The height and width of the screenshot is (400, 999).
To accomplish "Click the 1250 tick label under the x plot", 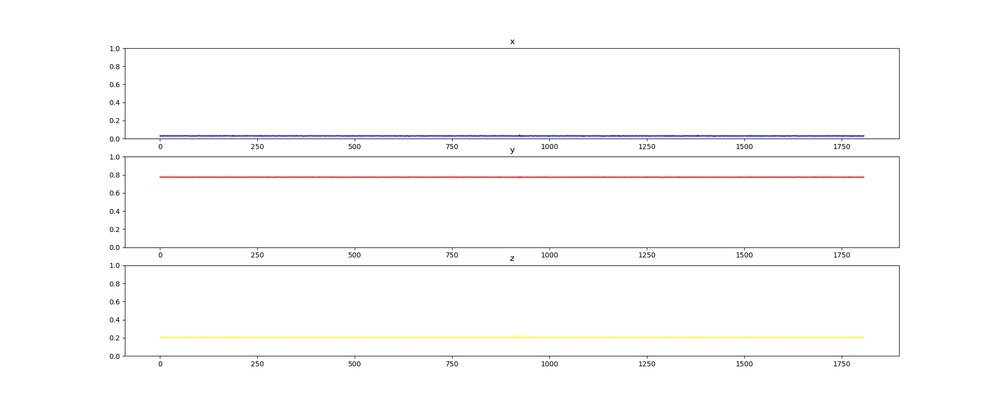I will coord(647,146).
